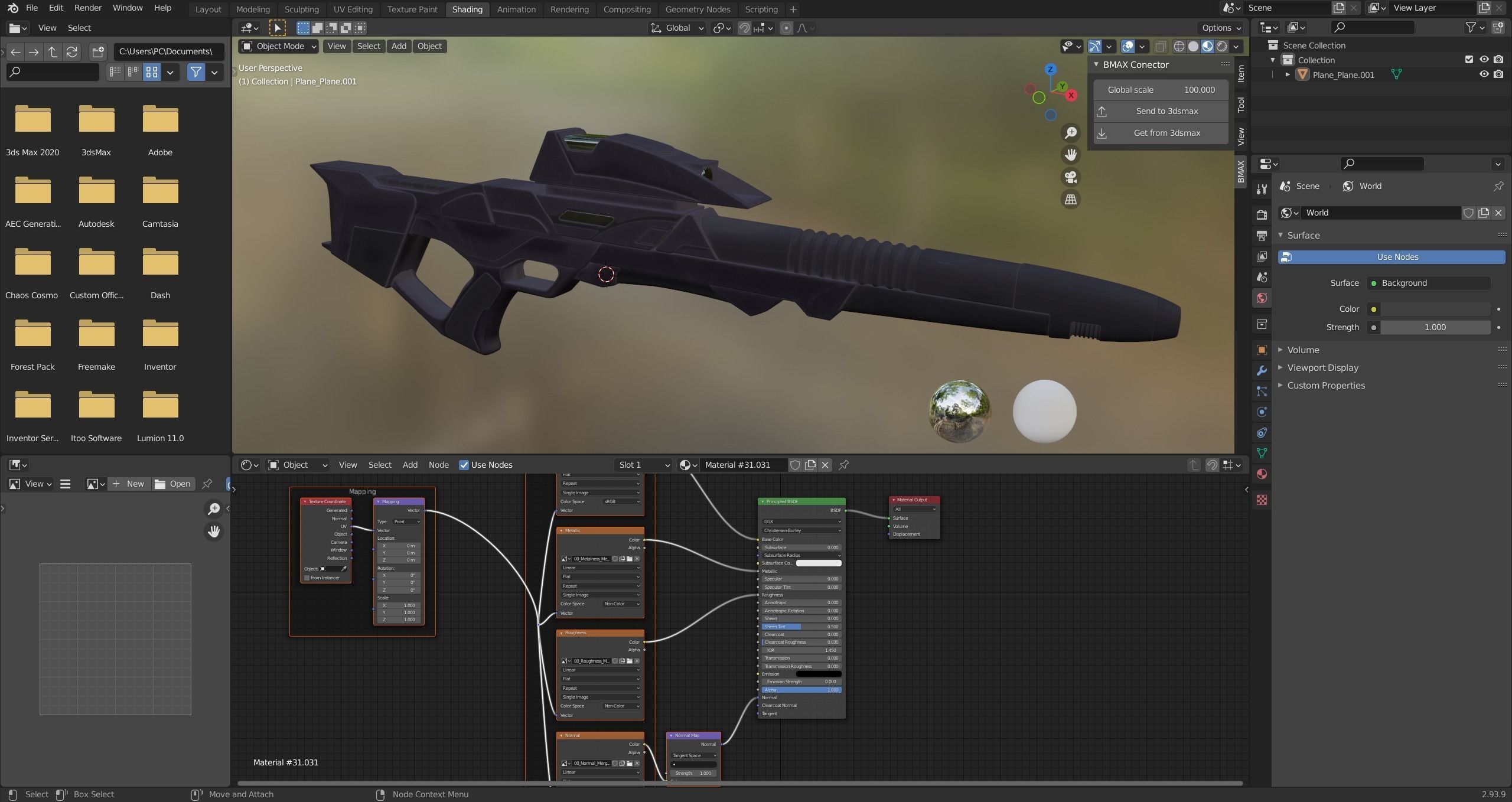The width and height of the screenshot is (1512, 802).
Task: Open the Modifiers wrench tab icon
Action: 1262,370
